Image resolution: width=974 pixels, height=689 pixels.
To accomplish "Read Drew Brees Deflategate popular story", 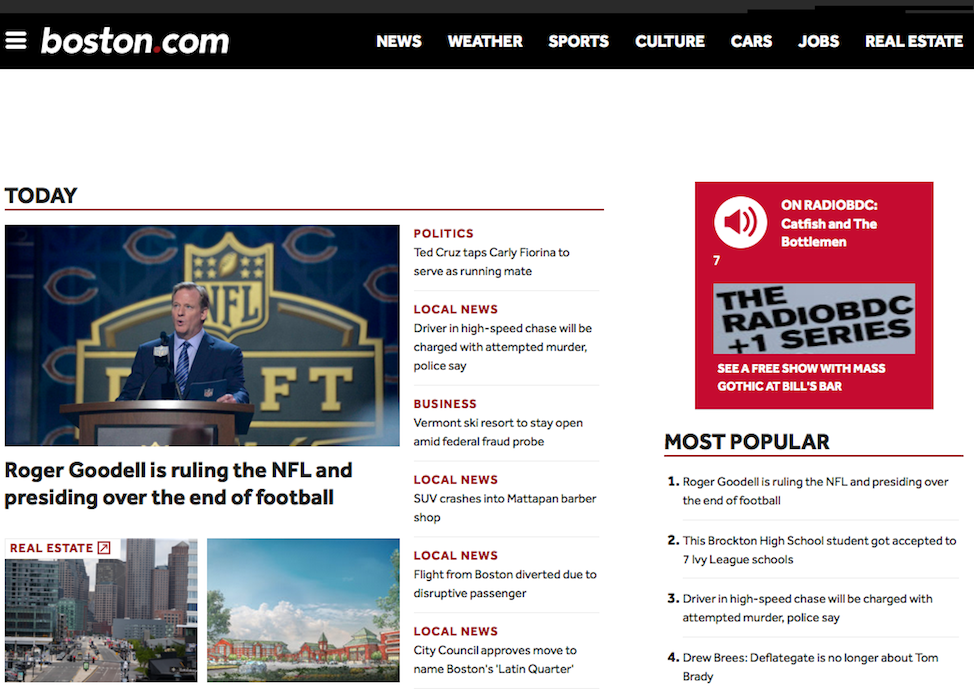I will 810,667.
